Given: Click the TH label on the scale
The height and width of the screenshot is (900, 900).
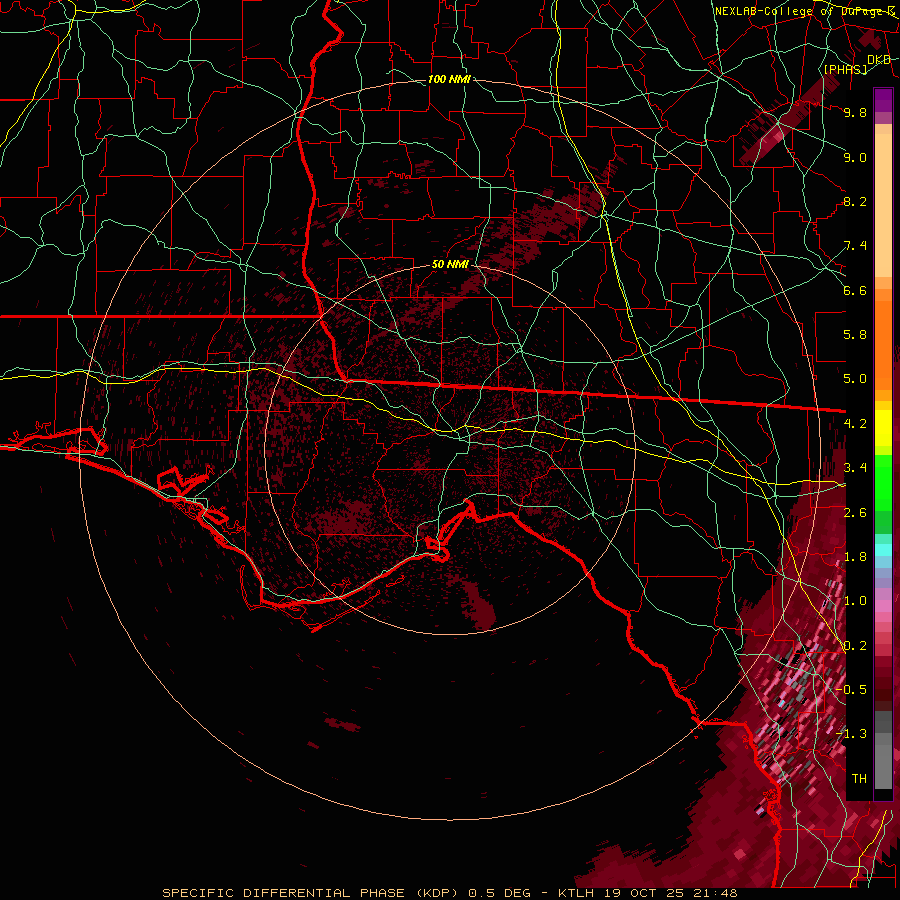Looking at the screenshot, I should (x=859, y=779).
